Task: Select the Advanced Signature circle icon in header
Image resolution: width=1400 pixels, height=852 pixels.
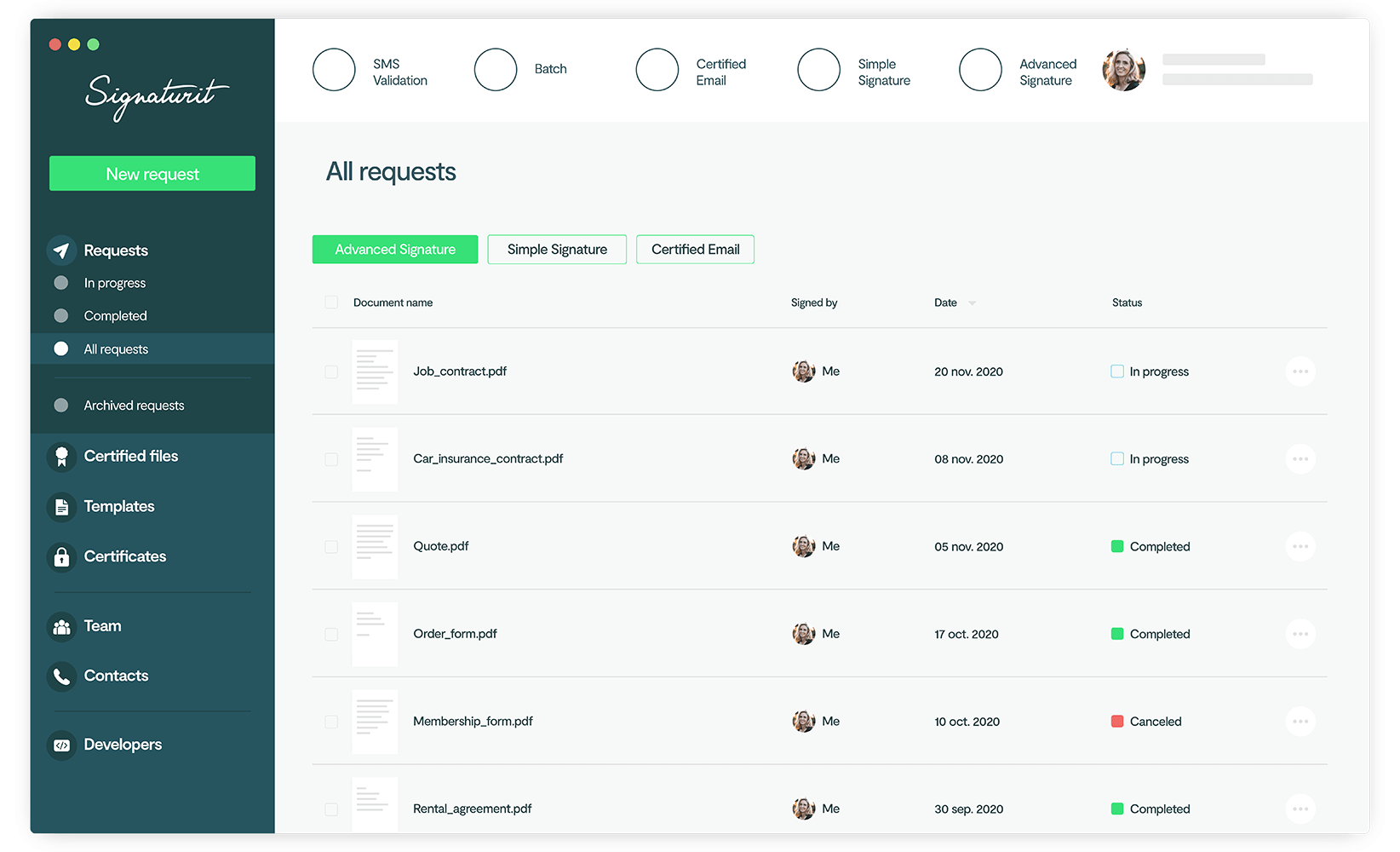Action: tap(981, 70)
